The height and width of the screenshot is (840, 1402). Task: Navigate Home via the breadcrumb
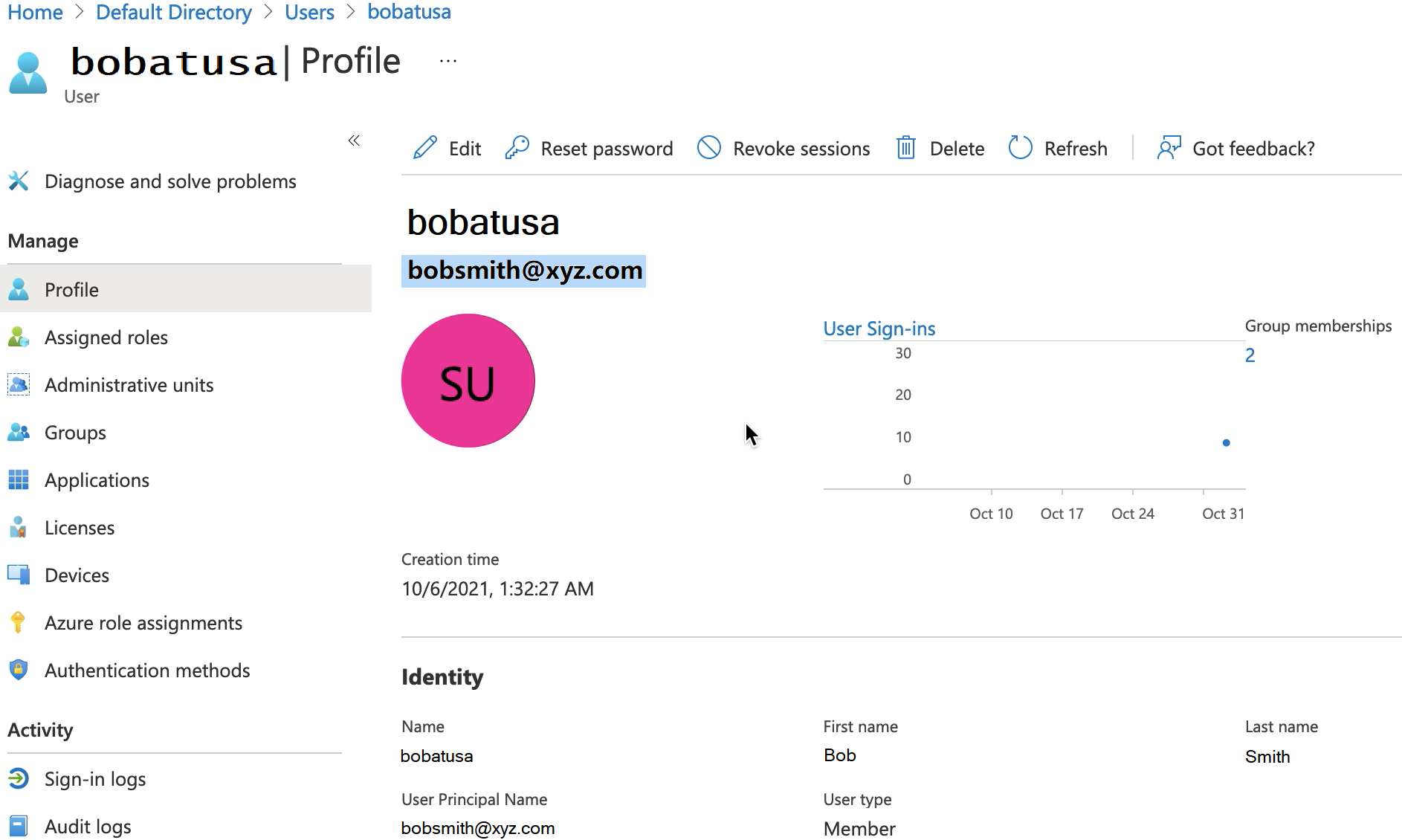pos(34,12)
